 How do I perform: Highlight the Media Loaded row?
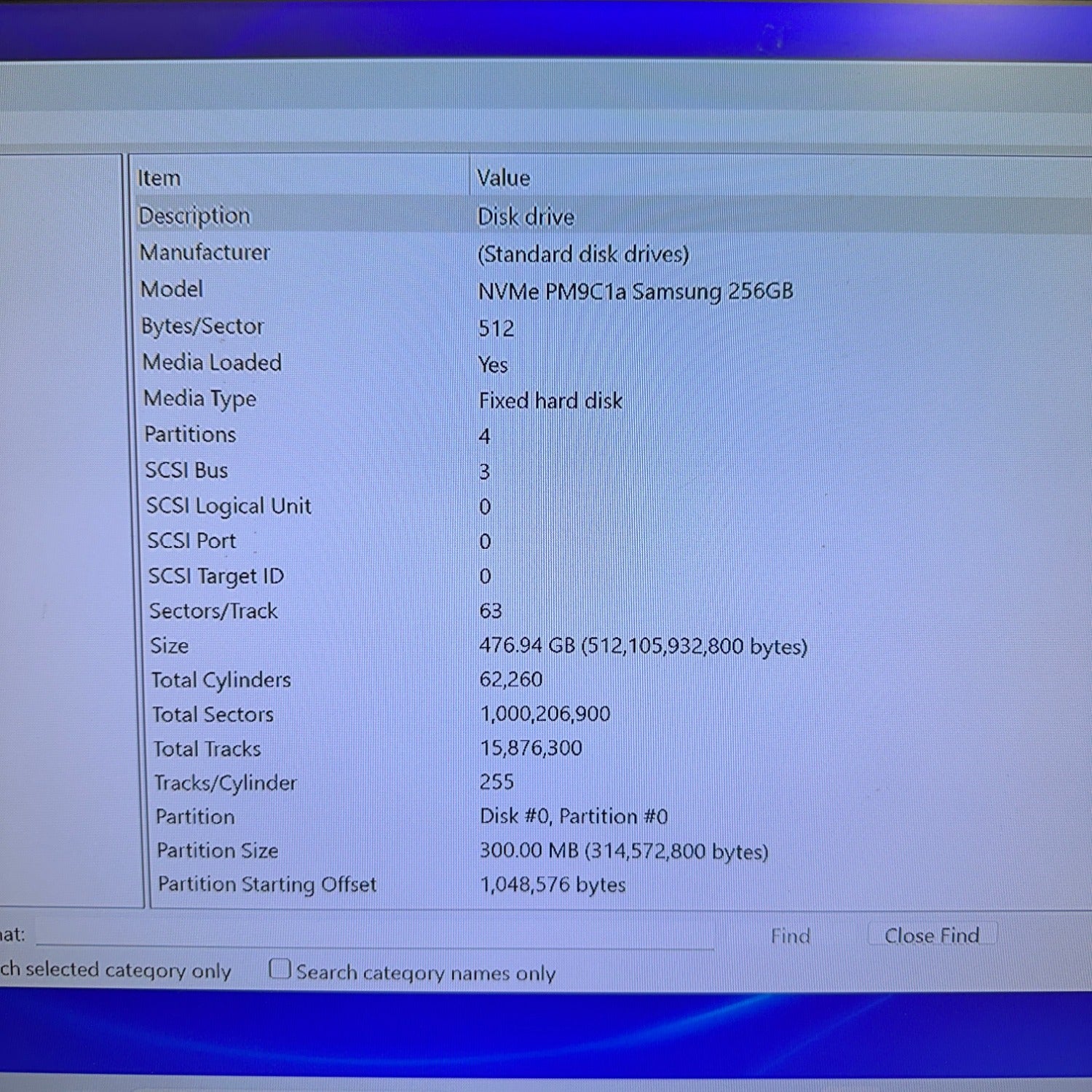click(x=212, y=363)
